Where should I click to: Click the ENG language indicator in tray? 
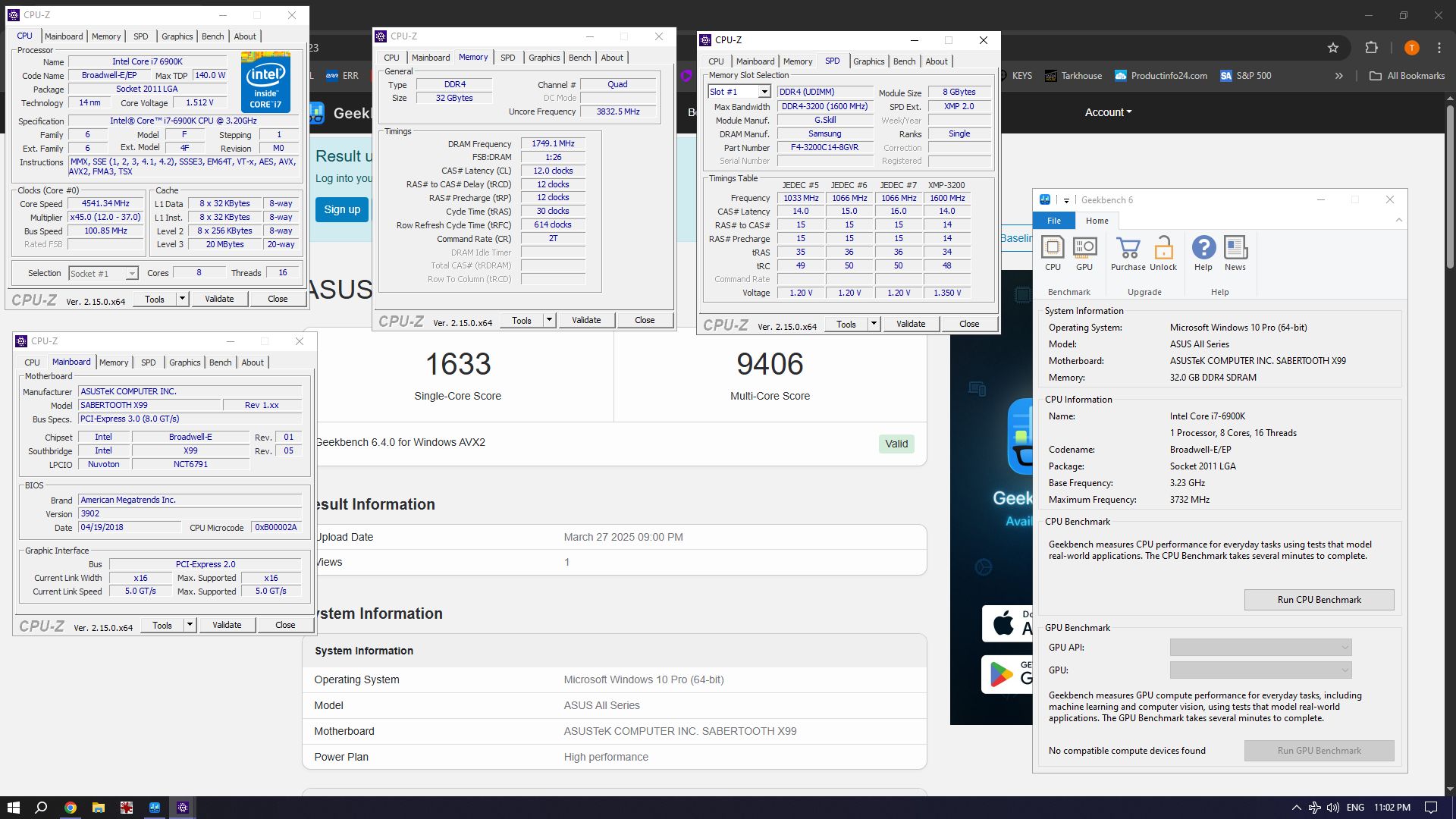point(1356,808)
